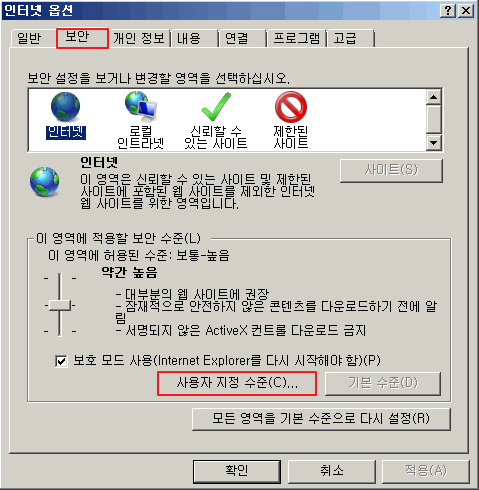This screenshot has width=479, height=490.
Task: Switch to the 일반 tab
Action: pos(29,39)
